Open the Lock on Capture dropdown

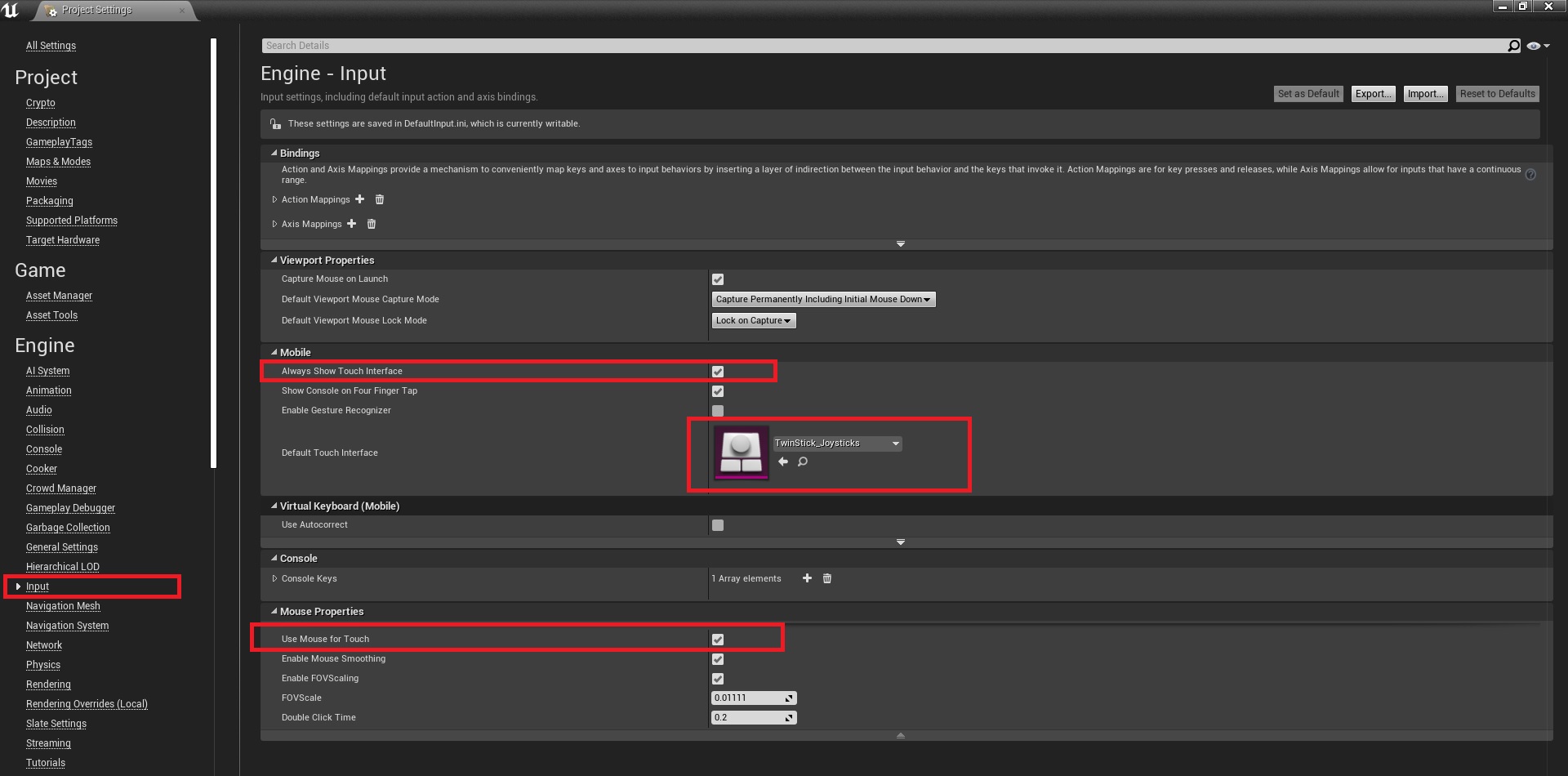tap(753, 321)
